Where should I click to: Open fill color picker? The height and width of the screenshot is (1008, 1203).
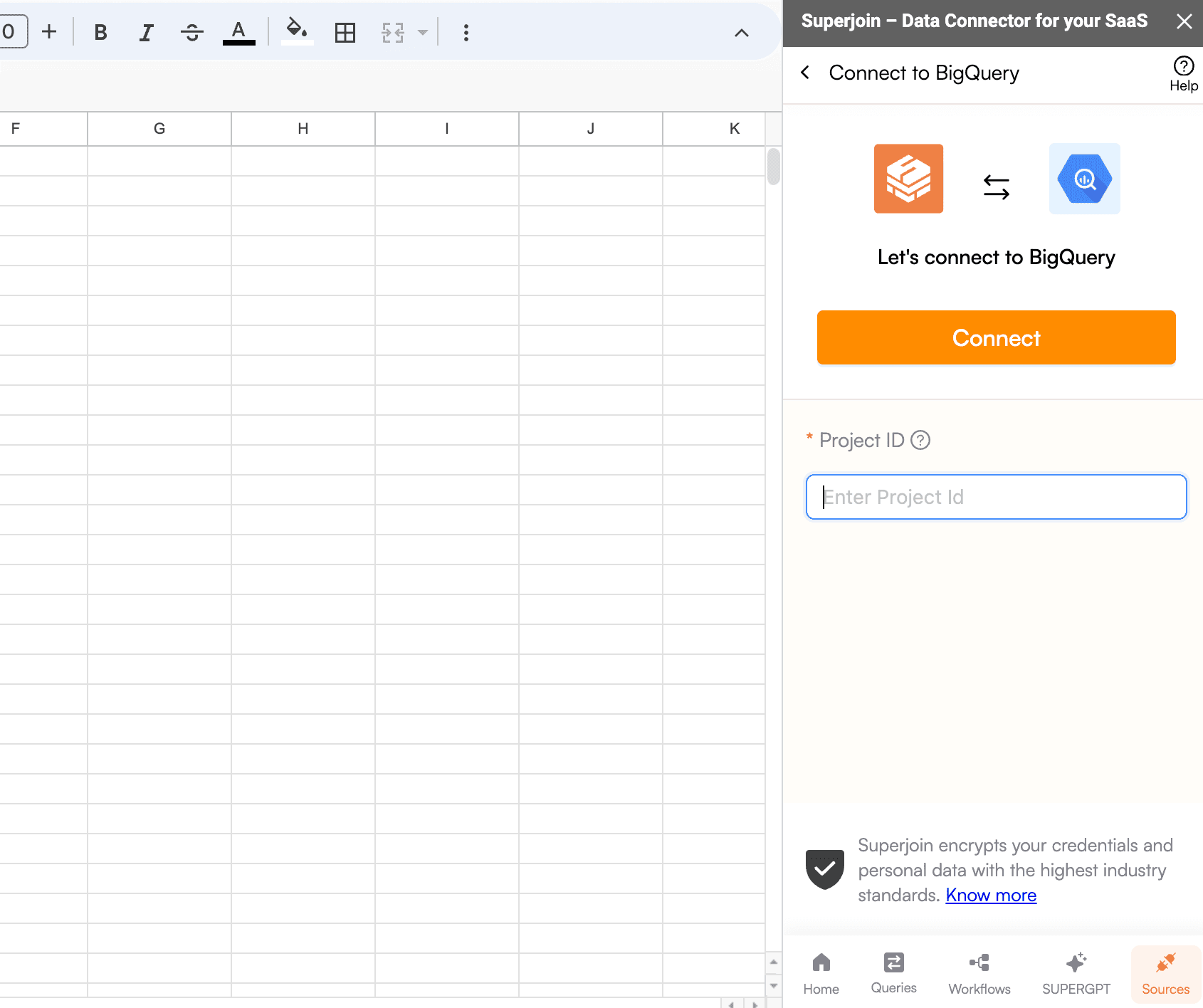click(x=297, y=32)
